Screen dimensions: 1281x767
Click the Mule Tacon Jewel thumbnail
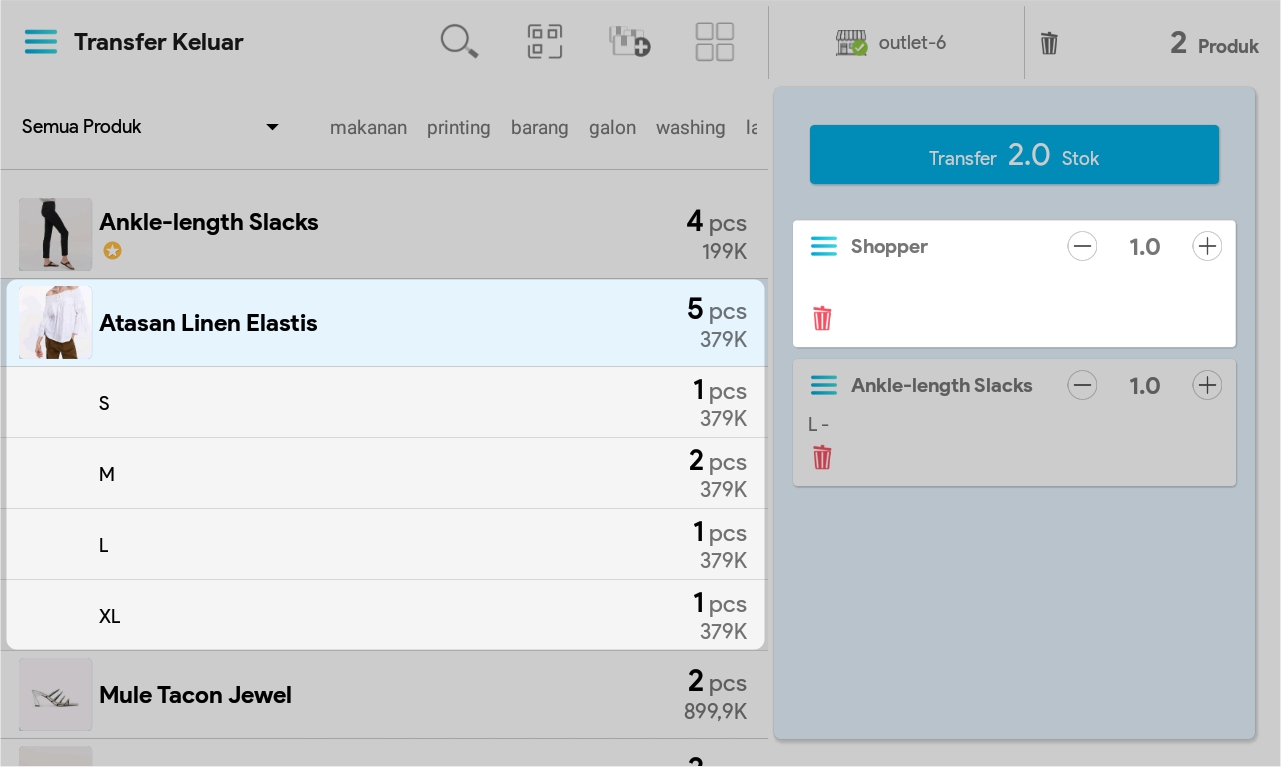56,695
